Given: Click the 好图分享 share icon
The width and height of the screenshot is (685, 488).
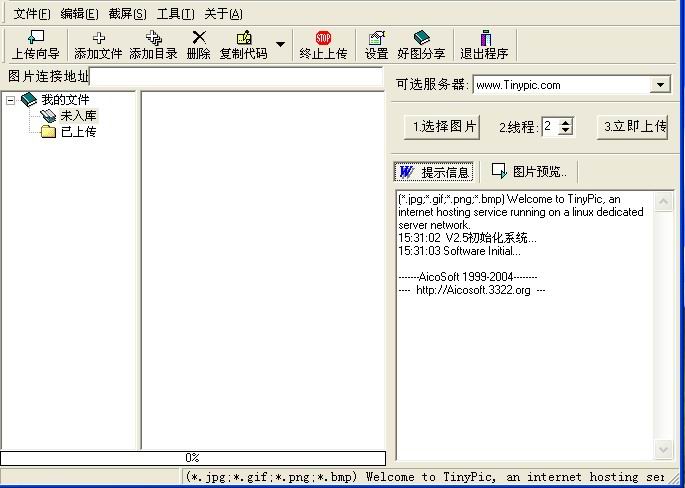Looking at the screenshot, I should tap(421, 45).
